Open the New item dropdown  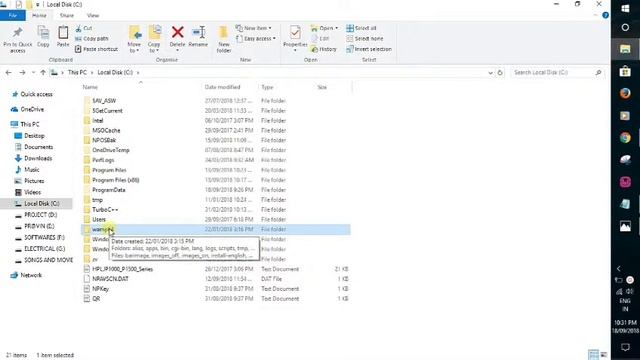(253, 28)
